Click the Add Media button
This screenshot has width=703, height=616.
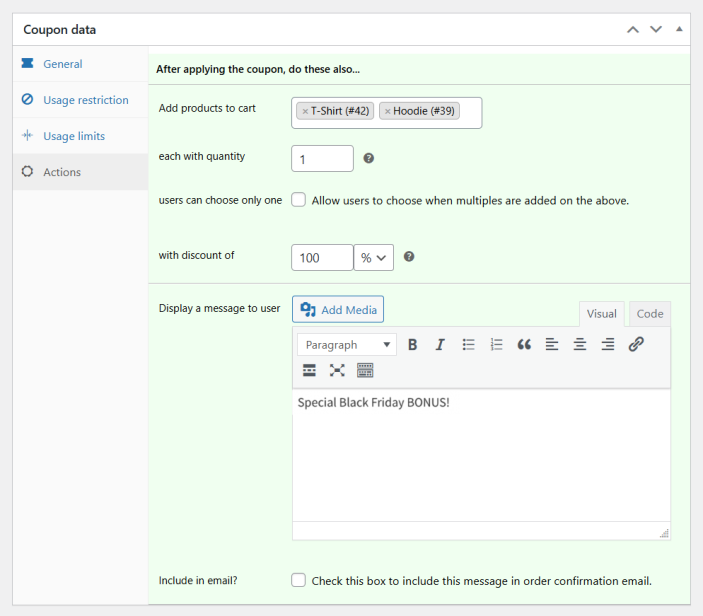338,310
